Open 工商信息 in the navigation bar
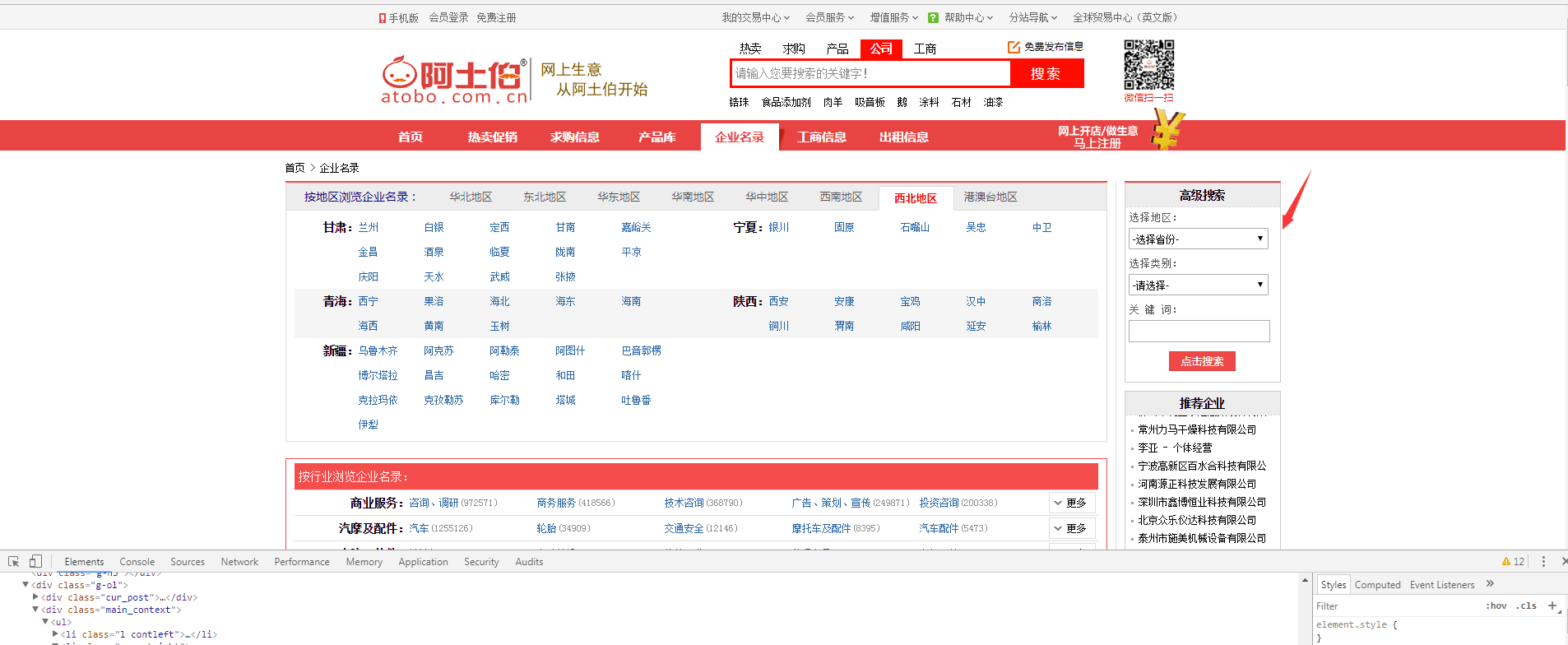The height and width of the screenshot is (645, 1568). (822, 137)
